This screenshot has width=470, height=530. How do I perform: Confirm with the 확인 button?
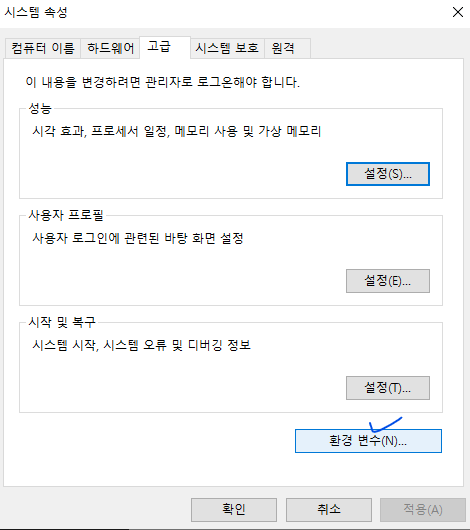(x=234, y=509)
